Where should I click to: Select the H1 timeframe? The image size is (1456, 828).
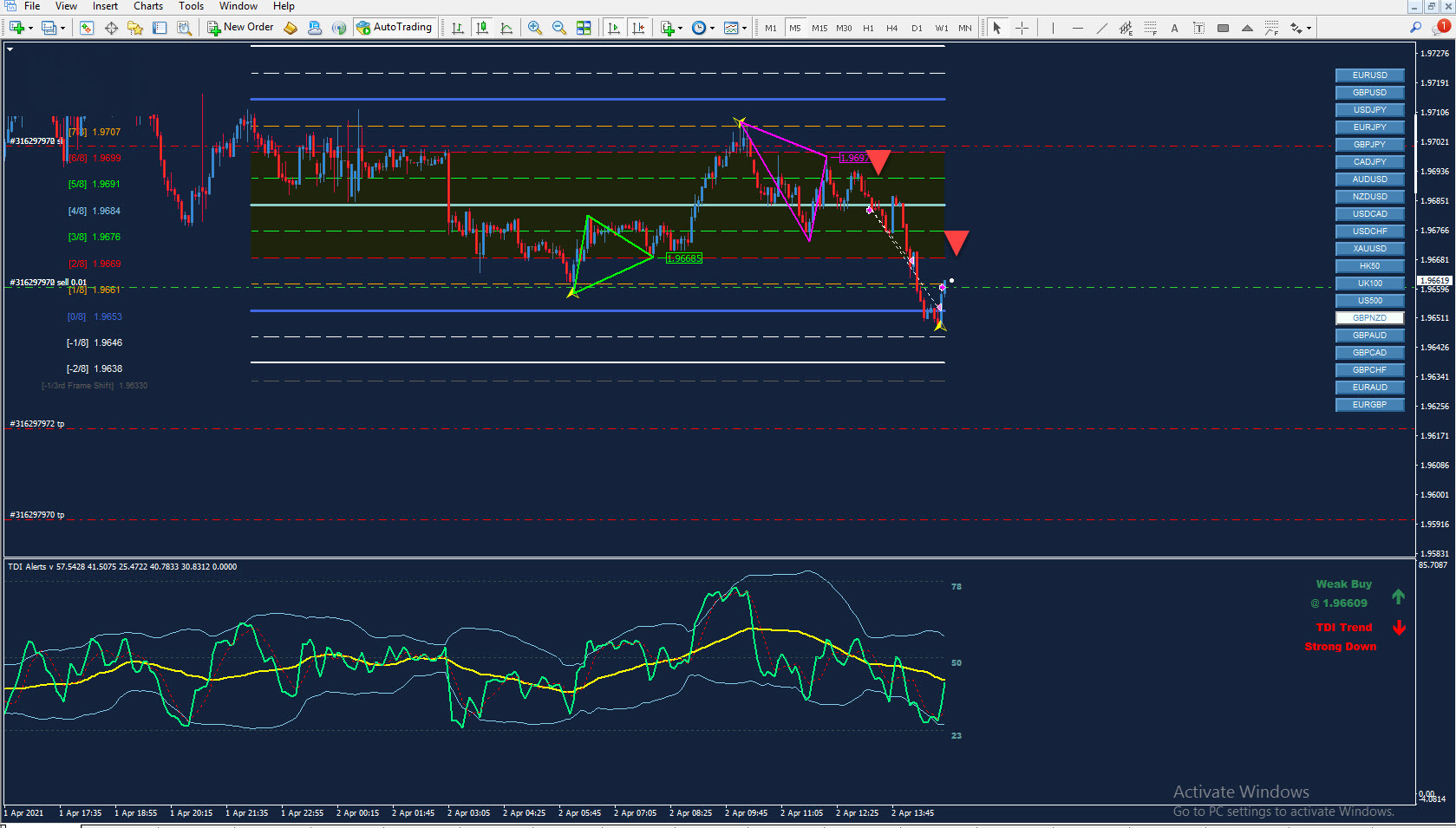coord(868,28)
